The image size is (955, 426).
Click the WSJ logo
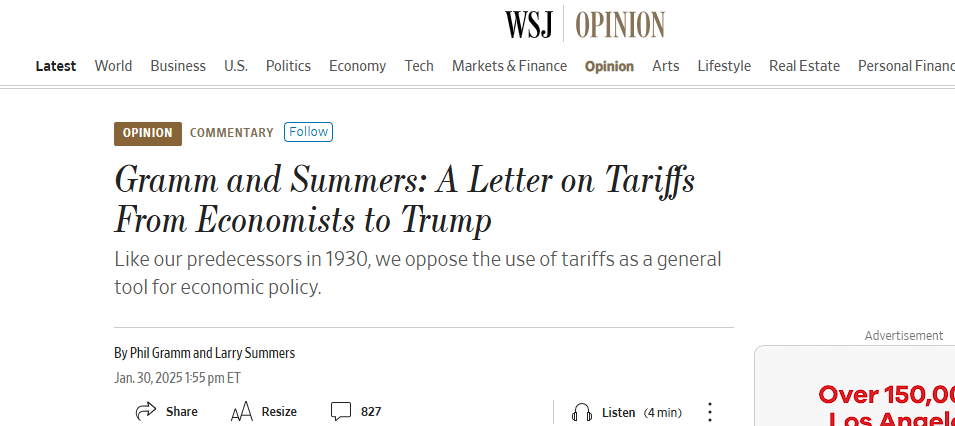click(x=528, y=24)
